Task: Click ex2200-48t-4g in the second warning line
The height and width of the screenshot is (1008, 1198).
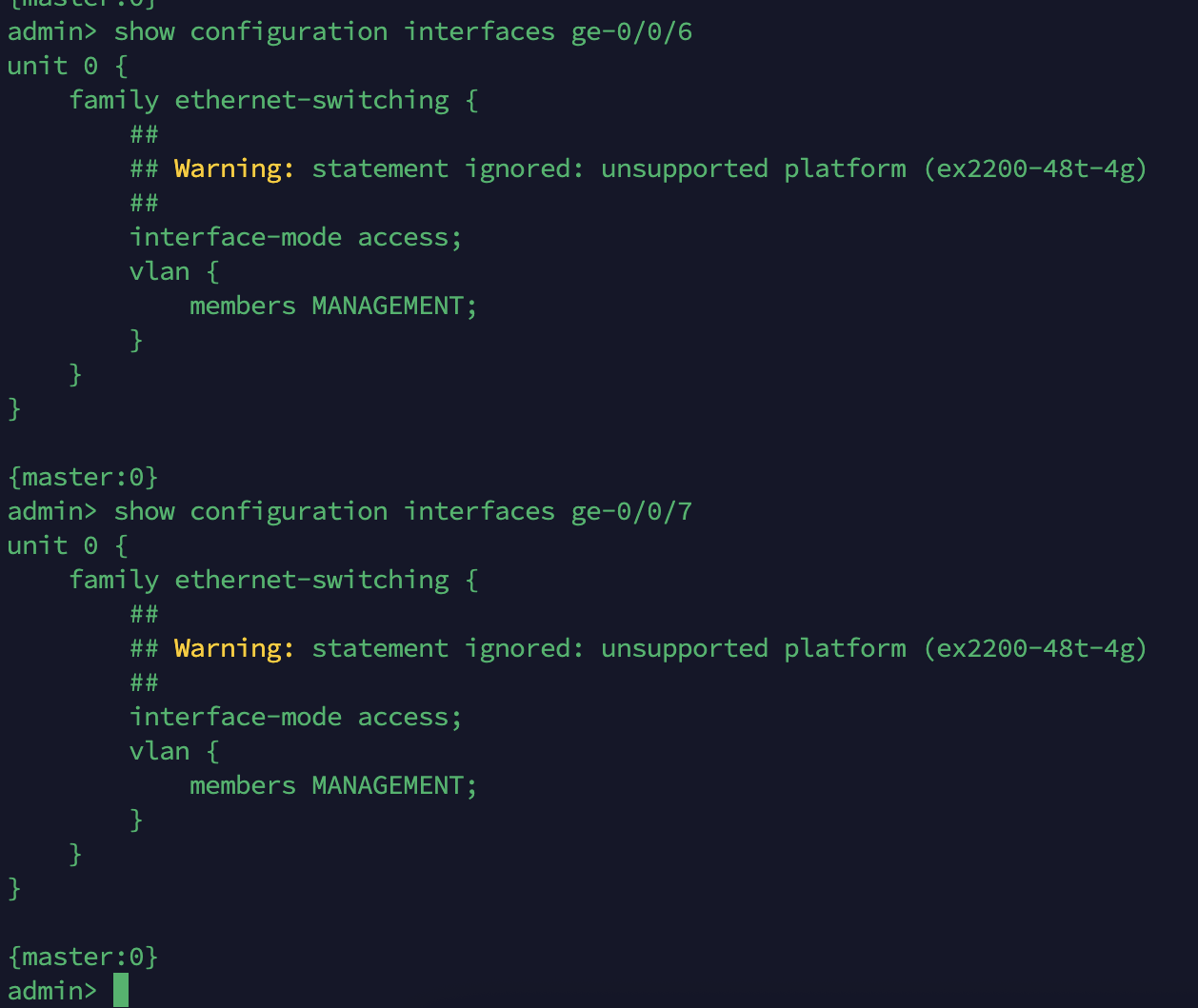Action: [1035, 648]
